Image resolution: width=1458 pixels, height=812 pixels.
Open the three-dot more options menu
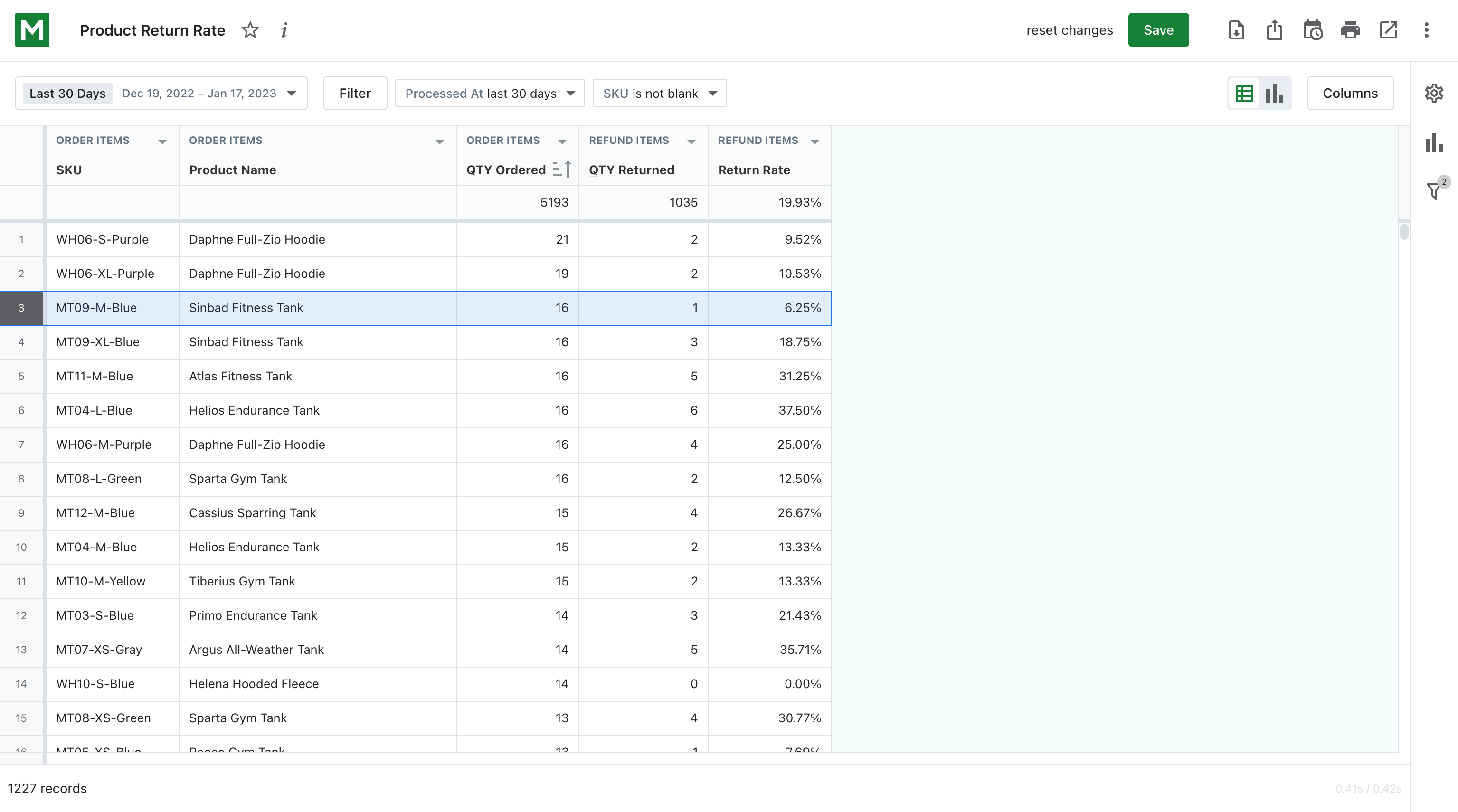pos(1426,30)
